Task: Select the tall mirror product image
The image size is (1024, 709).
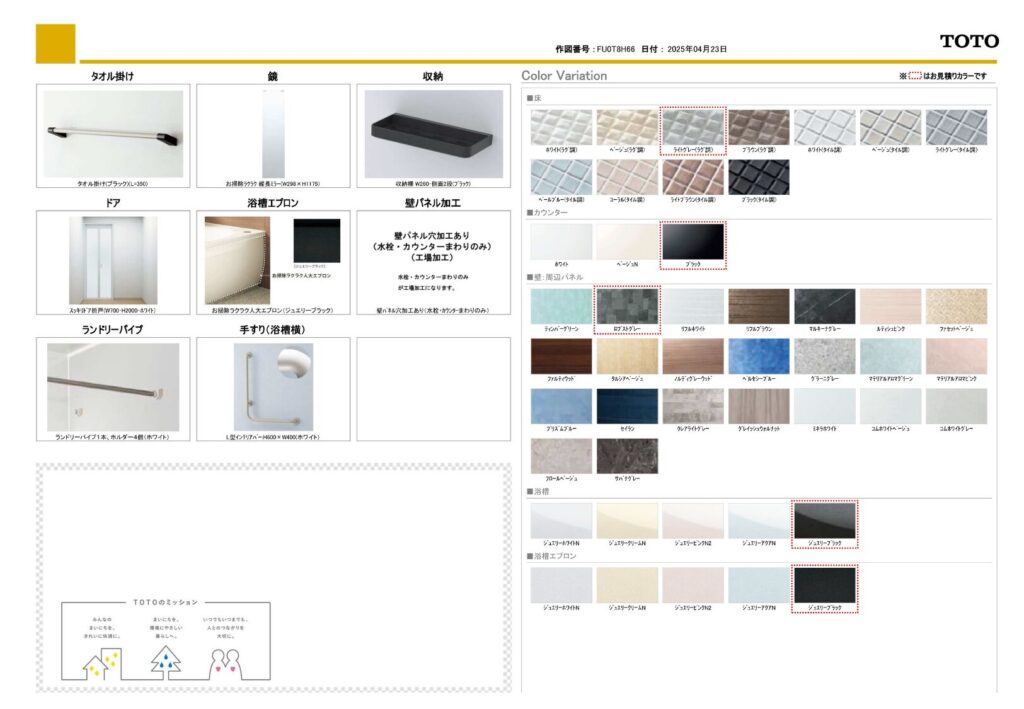Action: (x=272, y=134)
